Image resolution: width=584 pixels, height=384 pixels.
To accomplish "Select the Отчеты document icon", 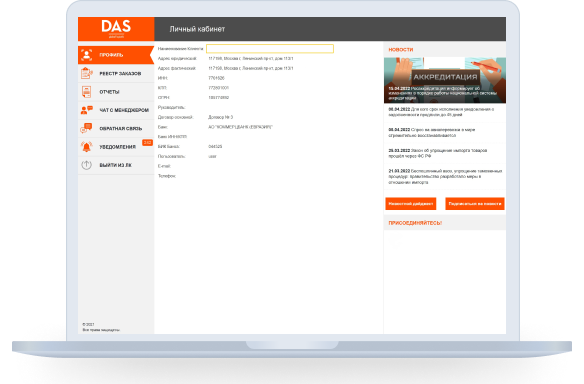I will tap(86, 92).
